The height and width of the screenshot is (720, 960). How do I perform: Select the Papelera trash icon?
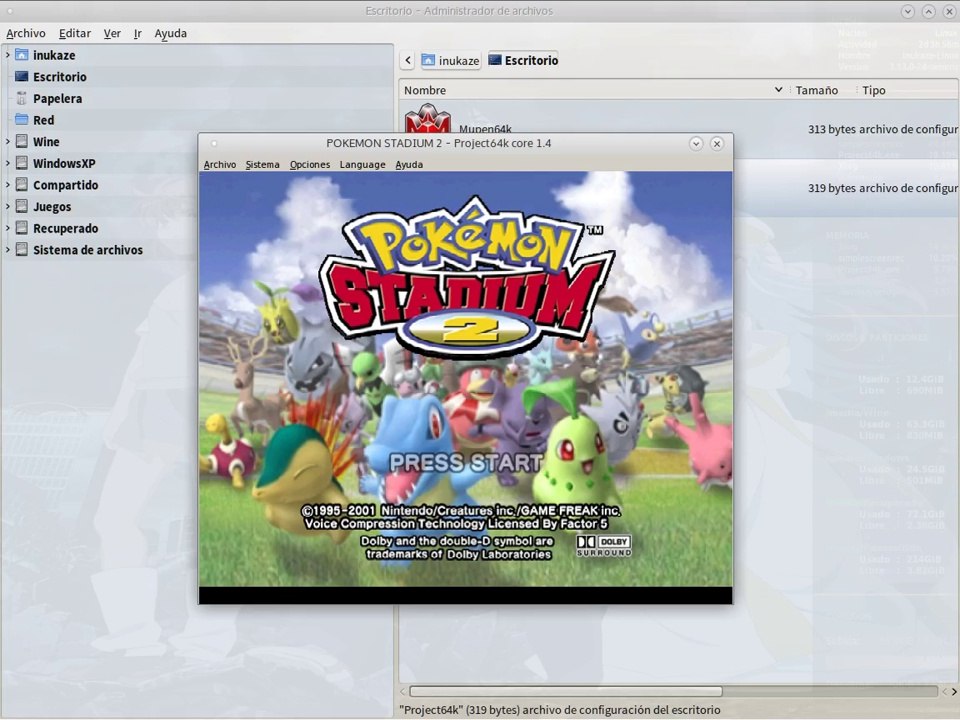click(22, 99)
